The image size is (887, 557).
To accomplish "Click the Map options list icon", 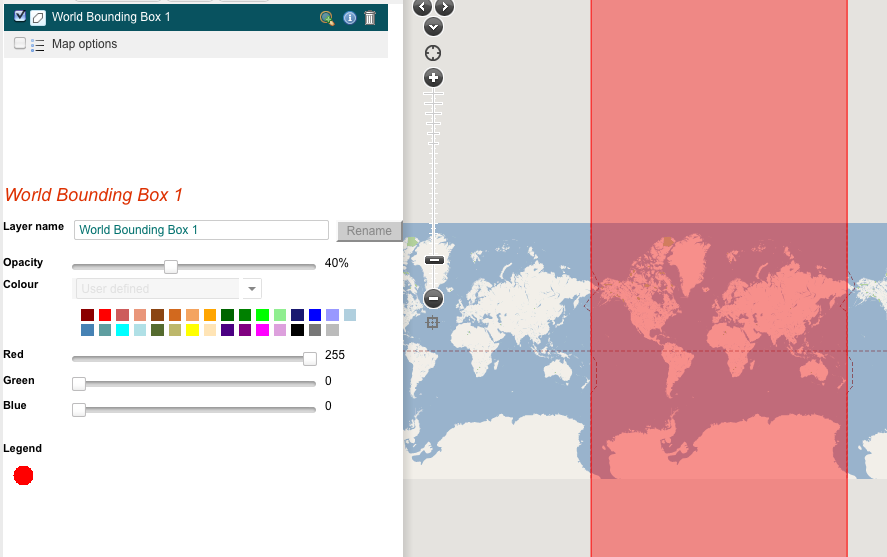I will (x=38, y=45).
